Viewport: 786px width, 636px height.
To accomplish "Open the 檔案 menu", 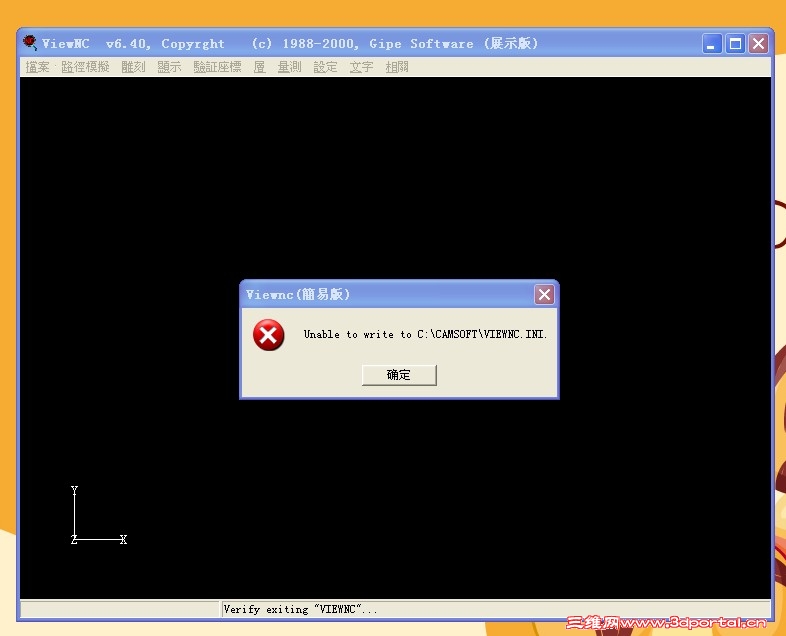I will pos(38,67).
